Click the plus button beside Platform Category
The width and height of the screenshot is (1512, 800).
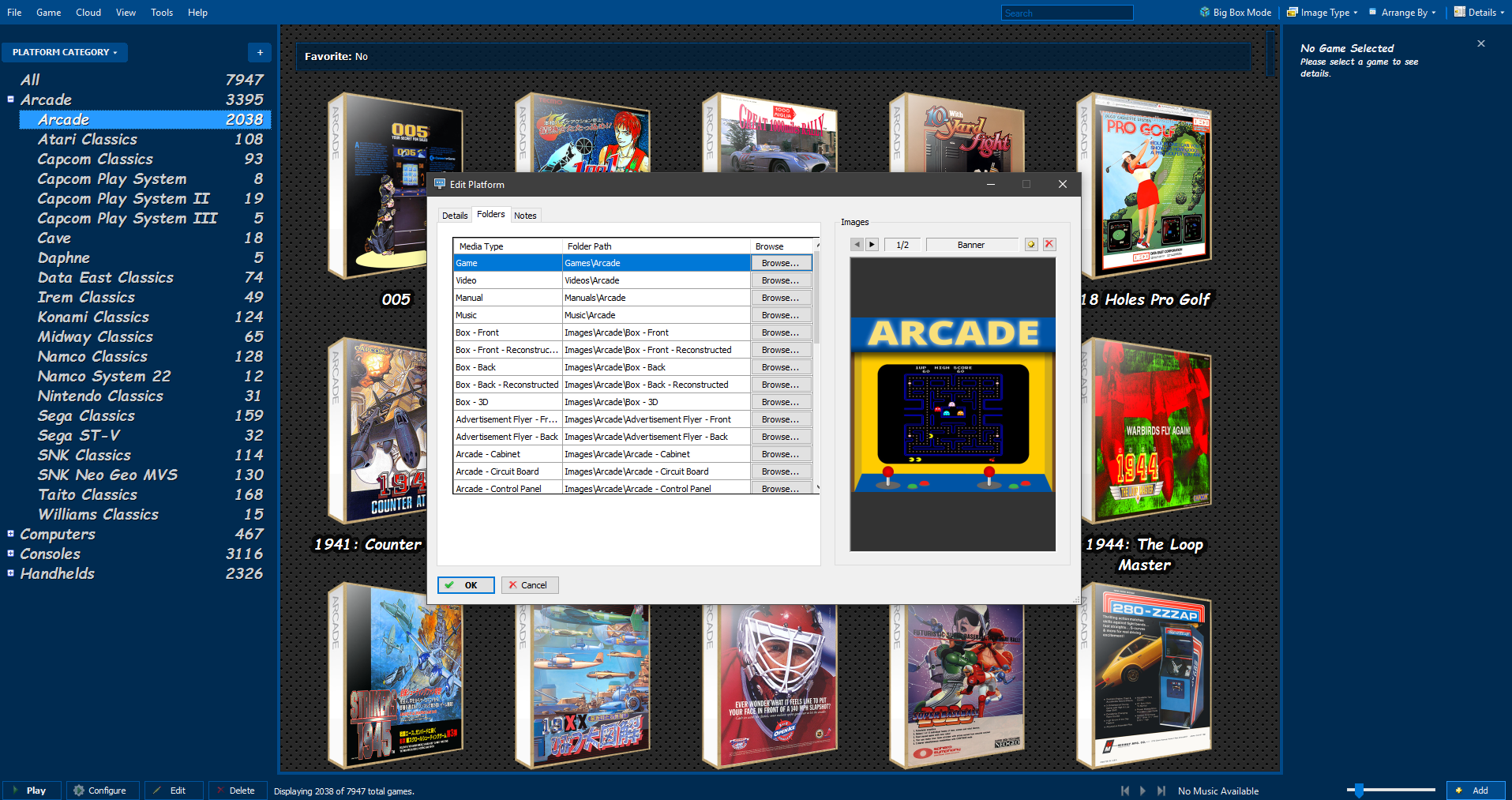[x=260, y=52]
